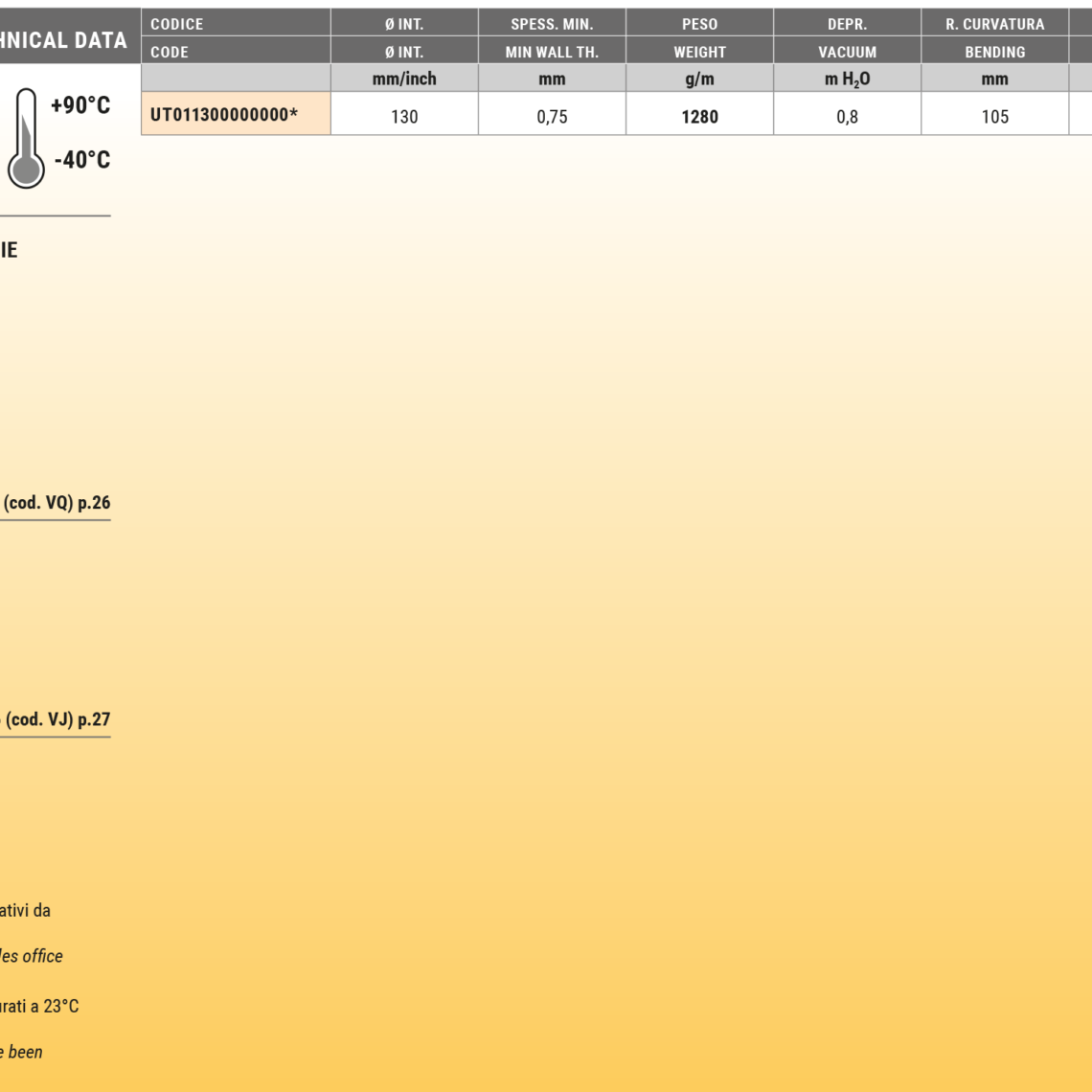Click the SPESS. MIN. column header
This screenshot has width=1092, height=1092.
click(552, 25)
